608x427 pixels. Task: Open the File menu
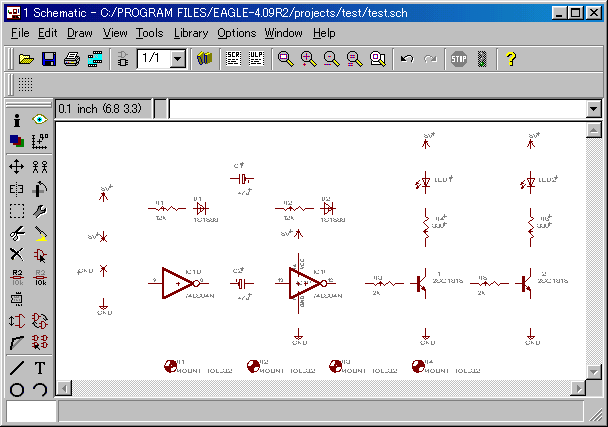tap(20, 33)
